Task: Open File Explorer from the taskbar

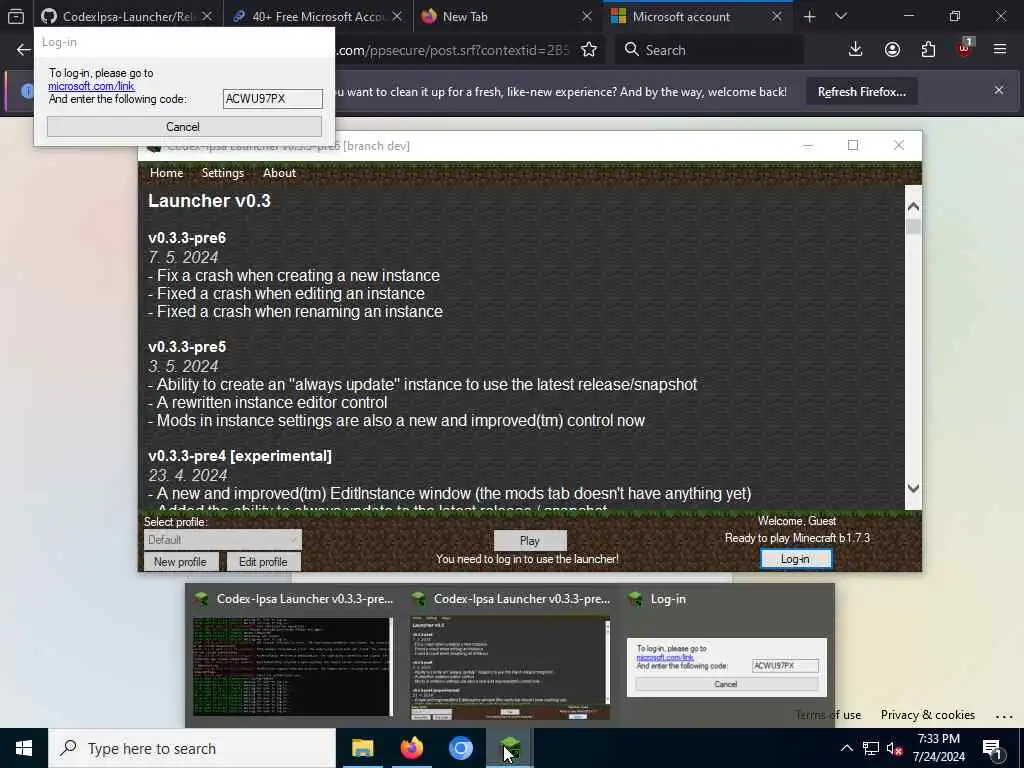Action: pos(362,748)
